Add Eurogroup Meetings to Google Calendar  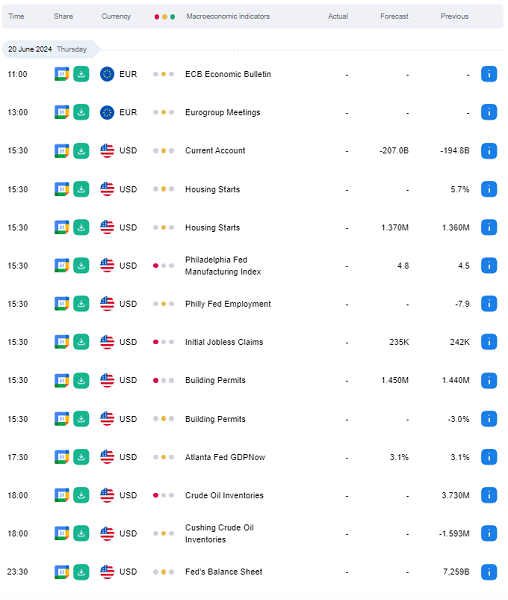pyautogui.click(x=62, y=112)
